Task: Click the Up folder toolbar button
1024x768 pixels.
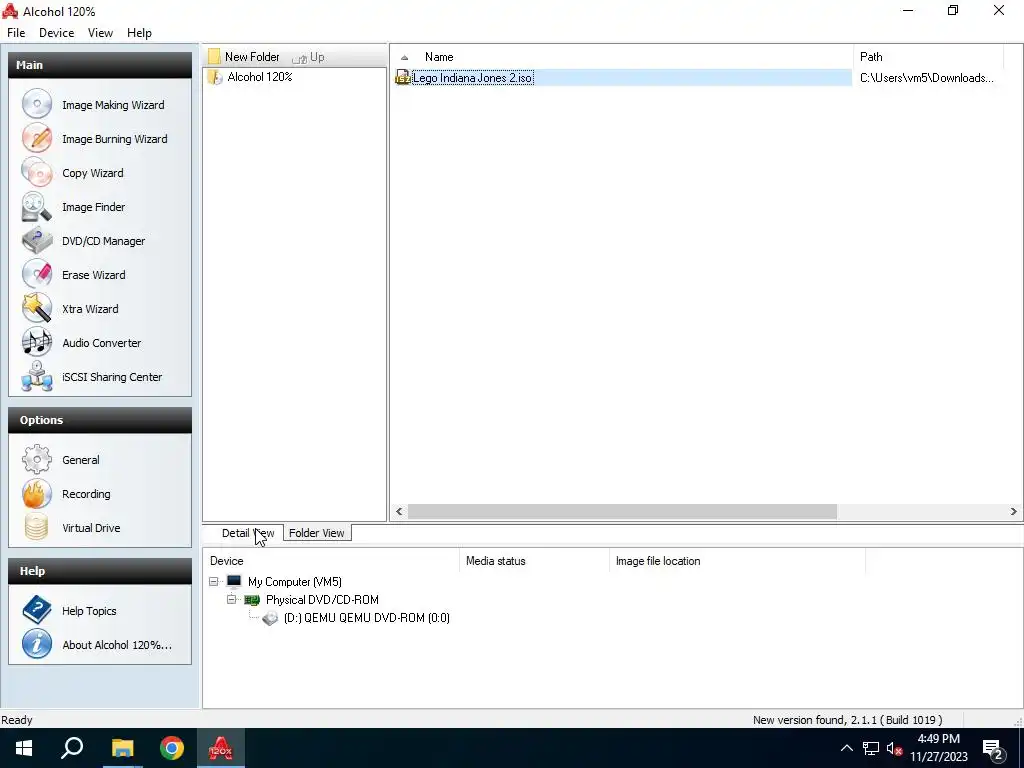Action: click(x=308, y=57)
